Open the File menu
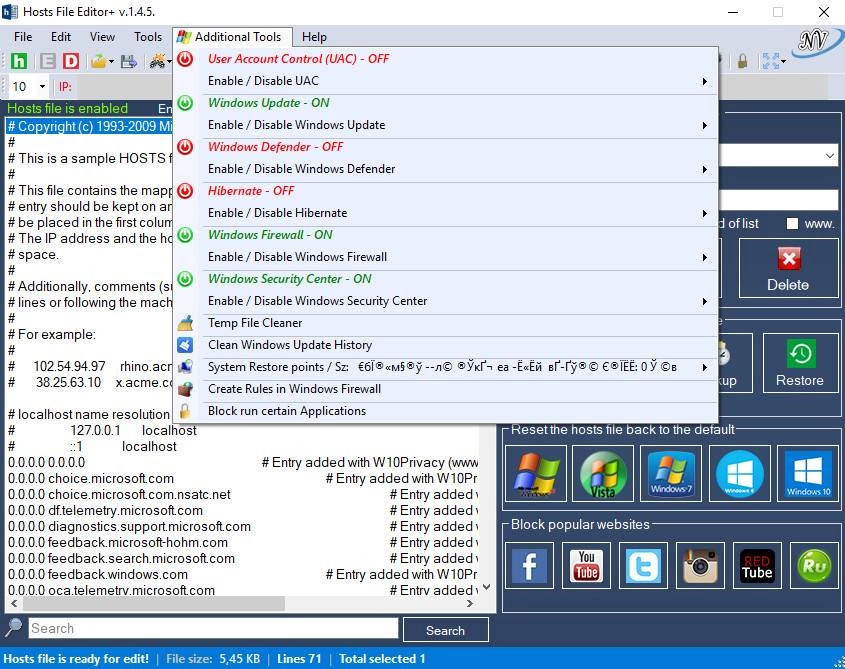845x669 pixels. pos(23,37)
